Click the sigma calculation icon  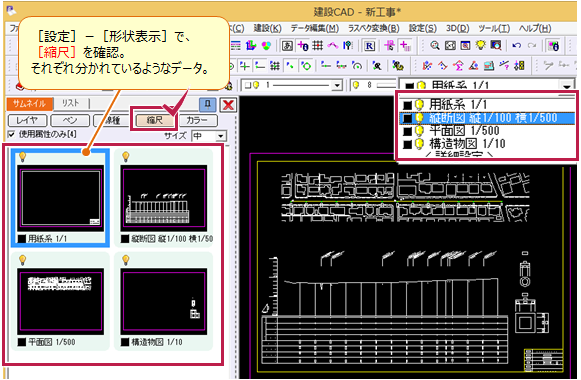(458, 66)
